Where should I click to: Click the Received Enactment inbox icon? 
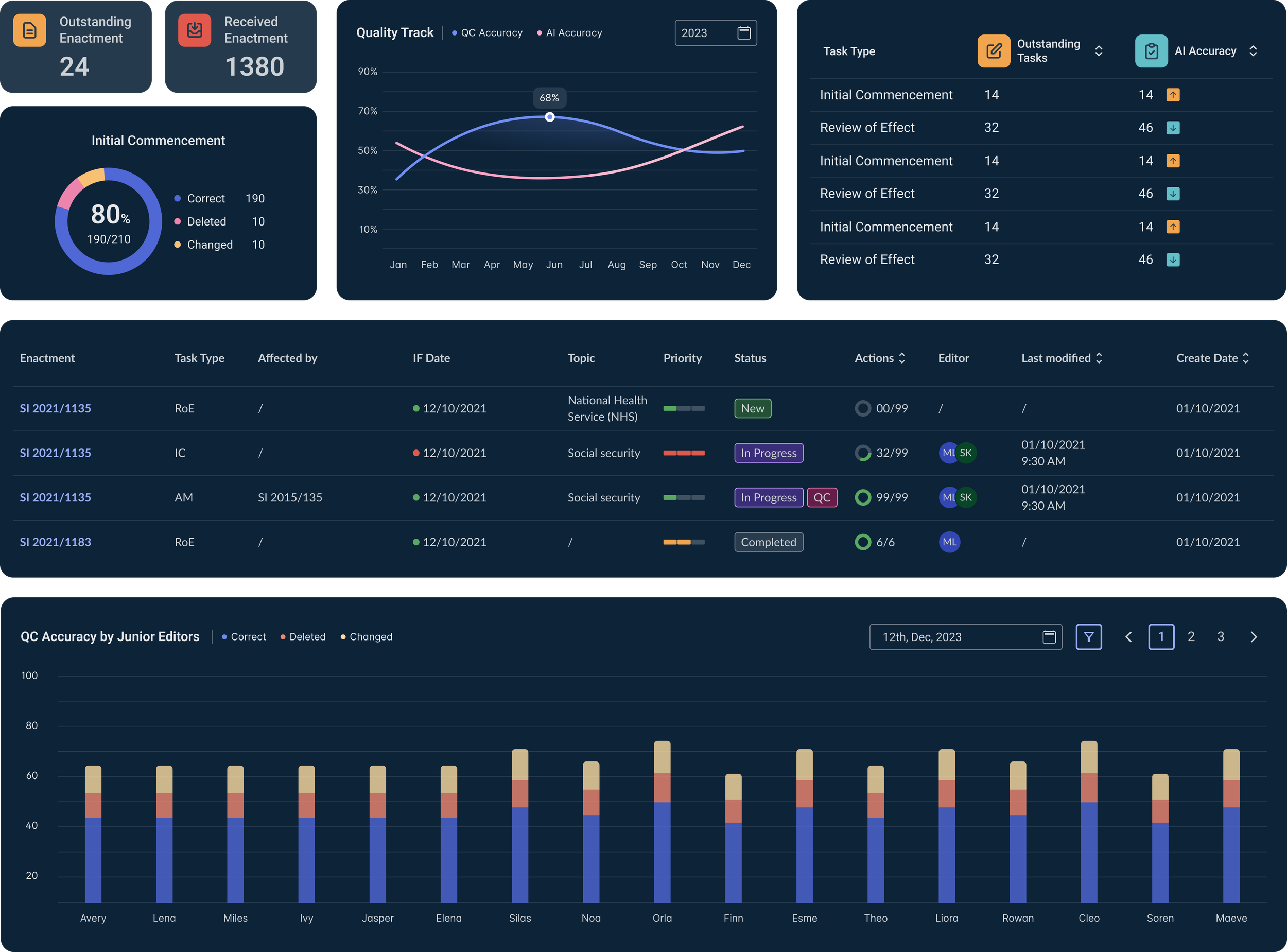point(195,30)
